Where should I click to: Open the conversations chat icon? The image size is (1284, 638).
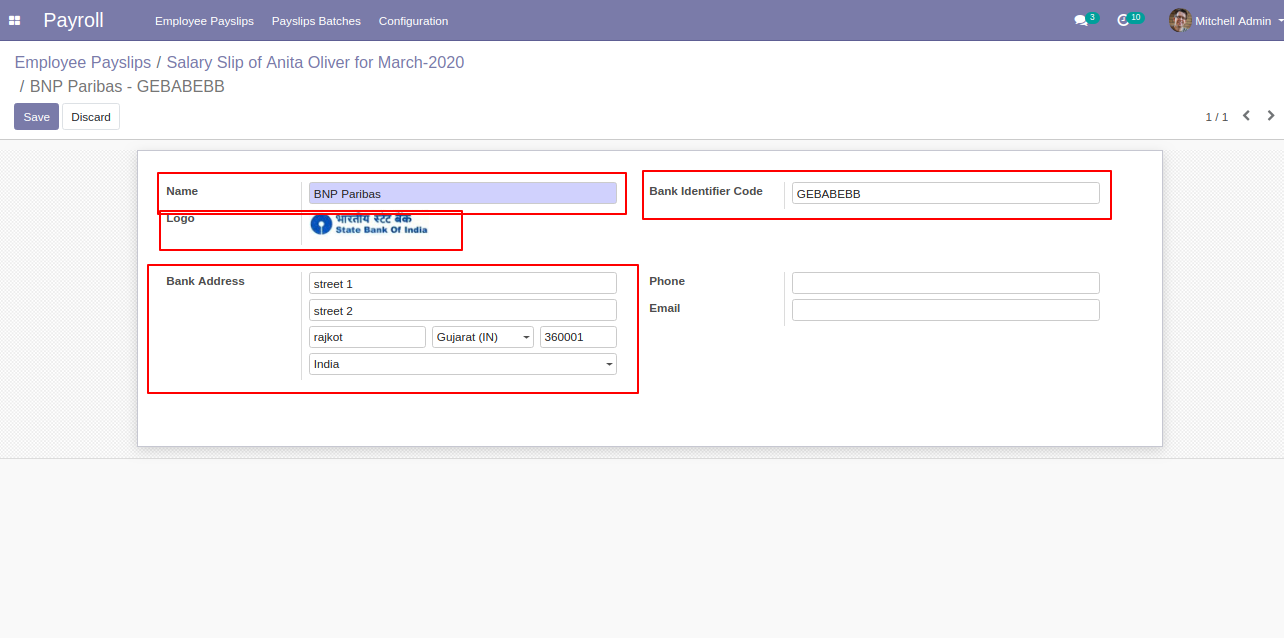coord(1080,20)
